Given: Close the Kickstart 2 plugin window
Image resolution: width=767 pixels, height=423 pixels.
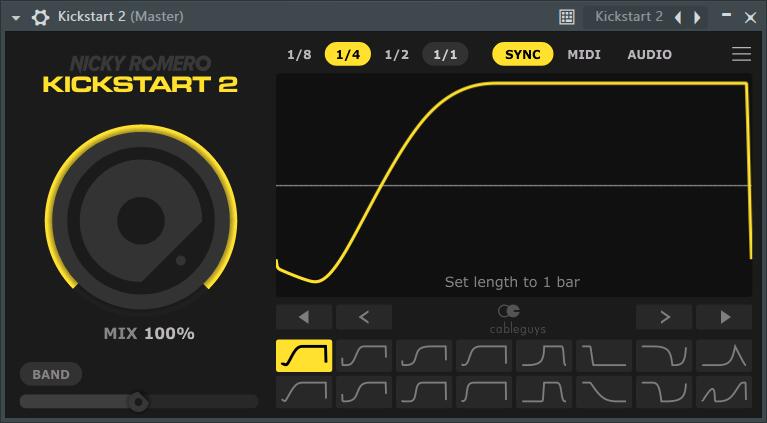Looking at the screenshot, I should tap(750, 18).
